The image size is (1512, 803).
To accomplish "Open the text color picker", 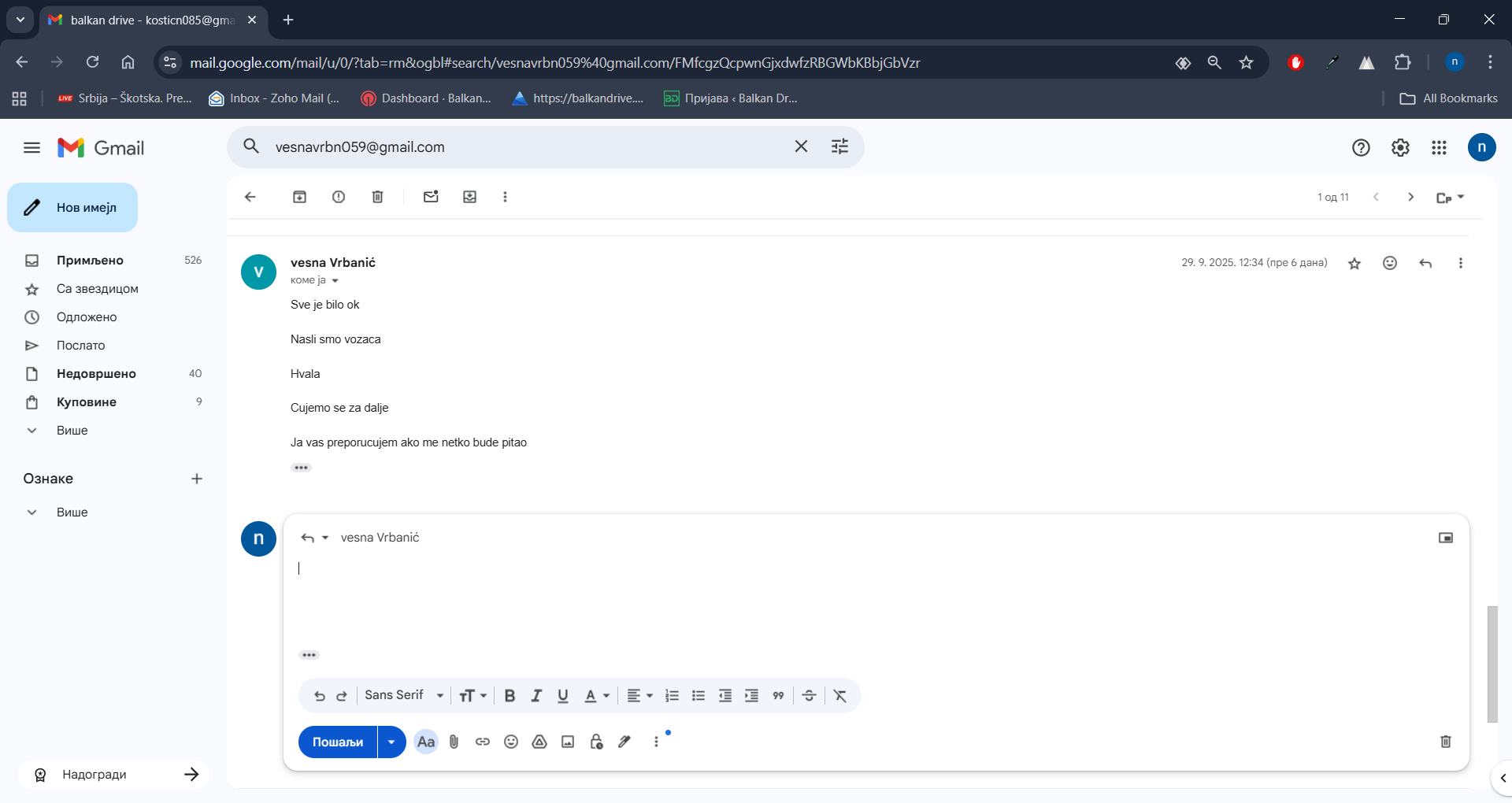I will tap(596, 695).
